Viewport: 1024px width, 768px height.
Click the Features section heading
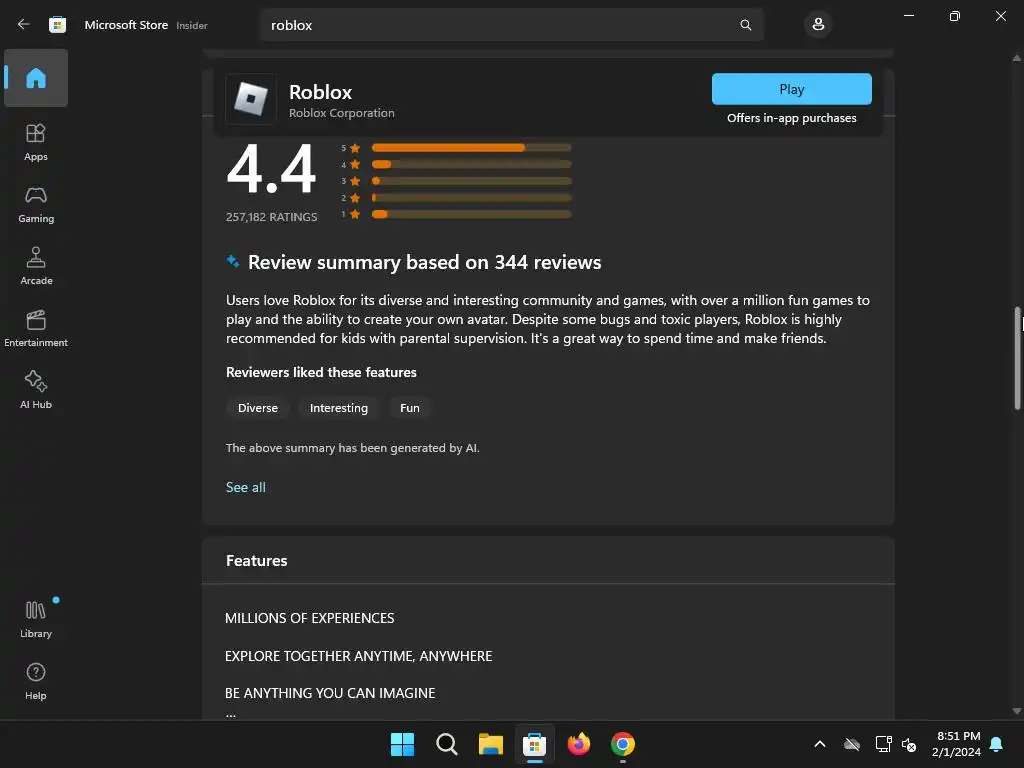(x=257, y=560)
